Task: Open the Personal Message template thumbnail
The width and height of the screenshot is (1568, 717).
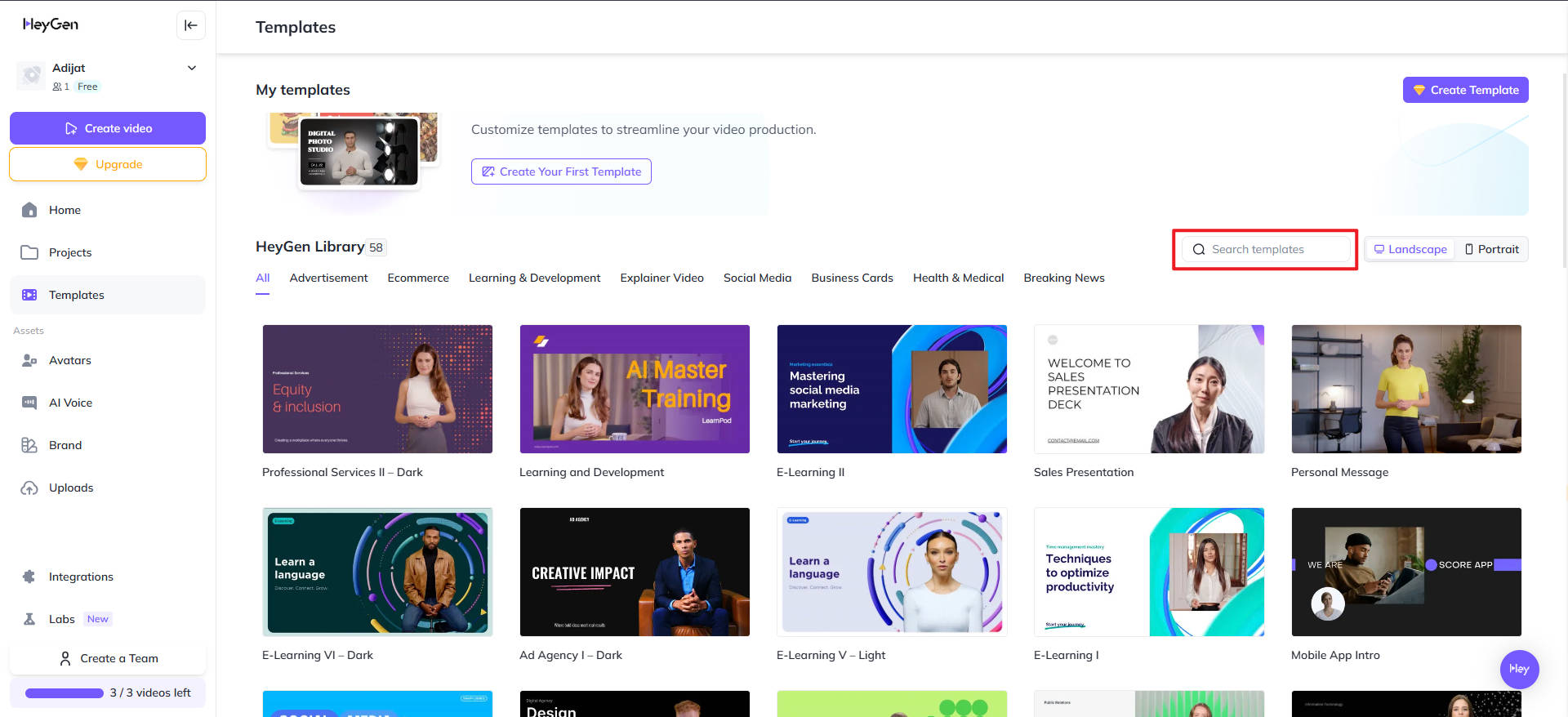Action: [x=1406, y=389]
